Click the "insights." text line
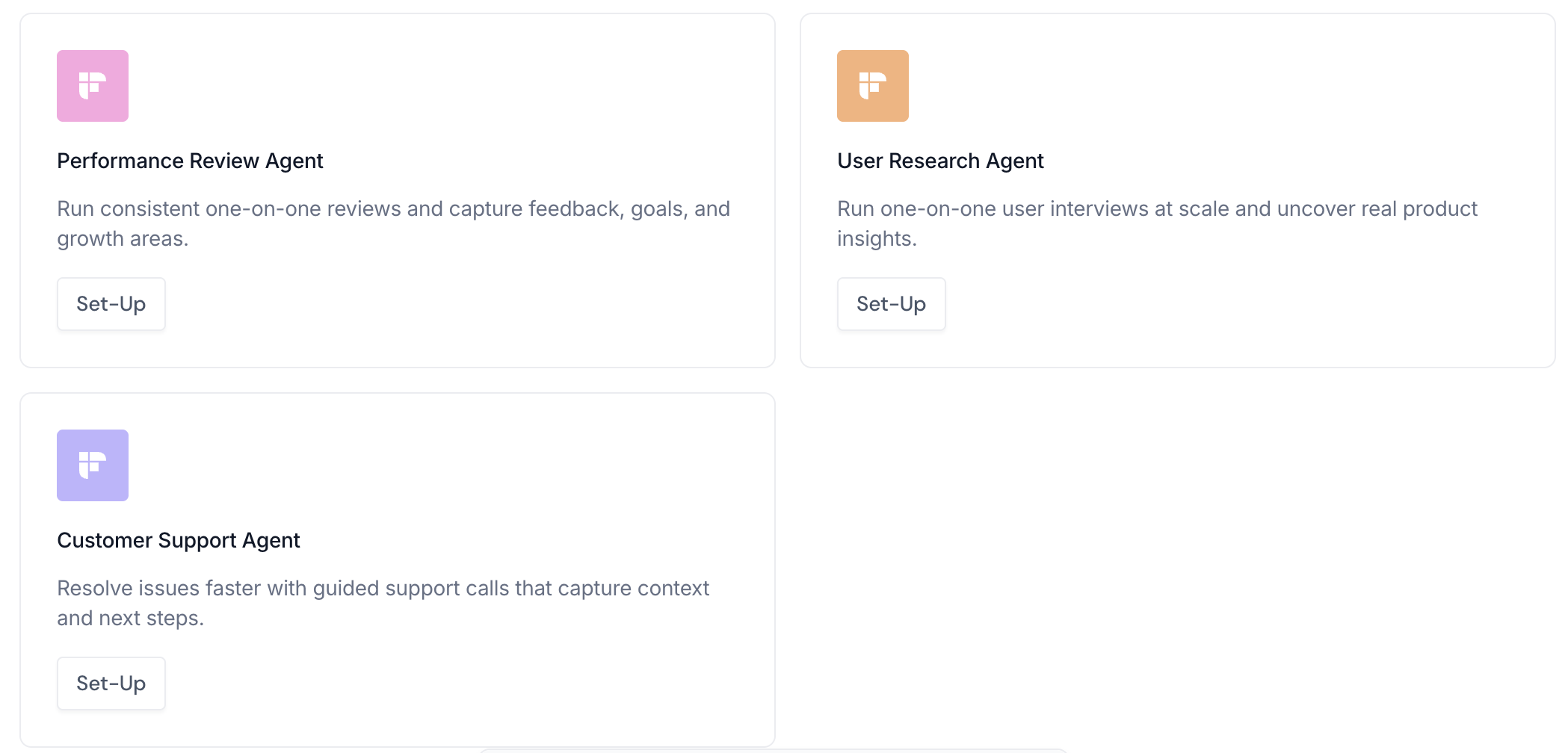This screenshot has height=753, width=1568. (x=876, y=238)
